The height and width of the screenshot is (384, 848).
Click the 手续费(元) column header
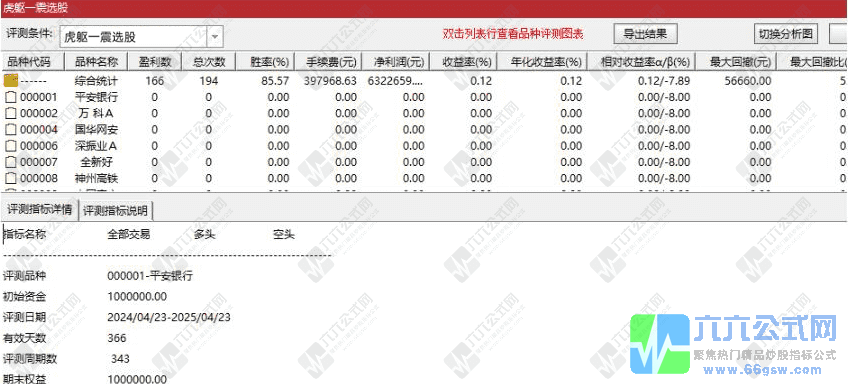327,62
